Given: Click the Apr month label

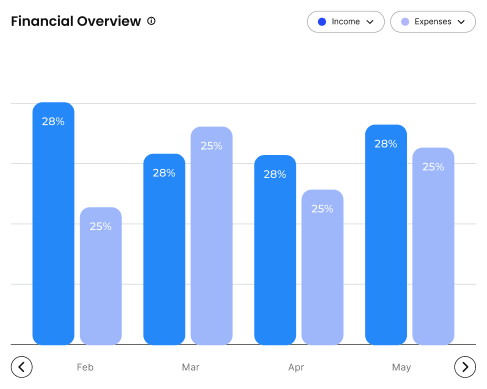Looking at the screenshot, I should tap(296, 368).
